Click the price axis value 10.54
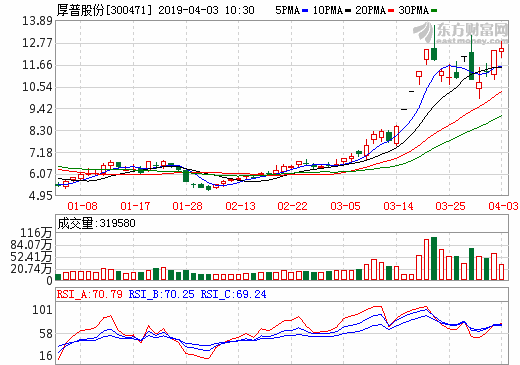The width and height of the screenshot is (520, 365). [x=37, y=87]
